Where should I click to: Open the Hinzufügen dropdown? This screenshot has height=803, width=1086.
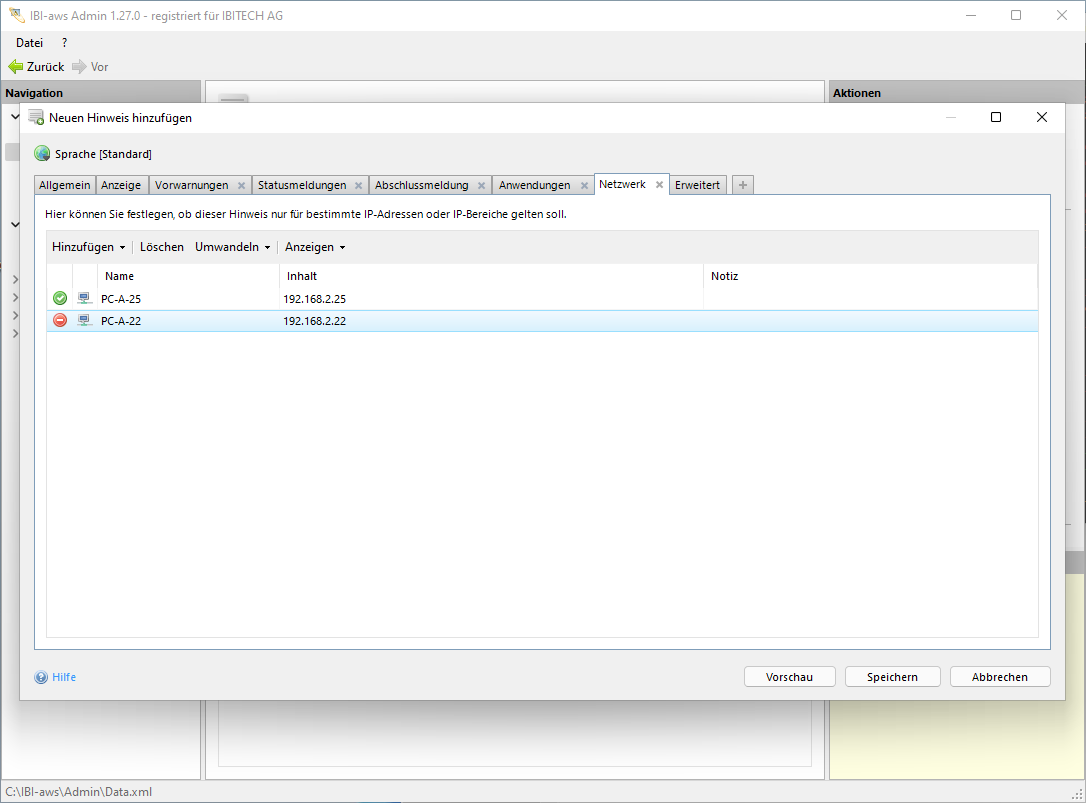coord(88,247)
